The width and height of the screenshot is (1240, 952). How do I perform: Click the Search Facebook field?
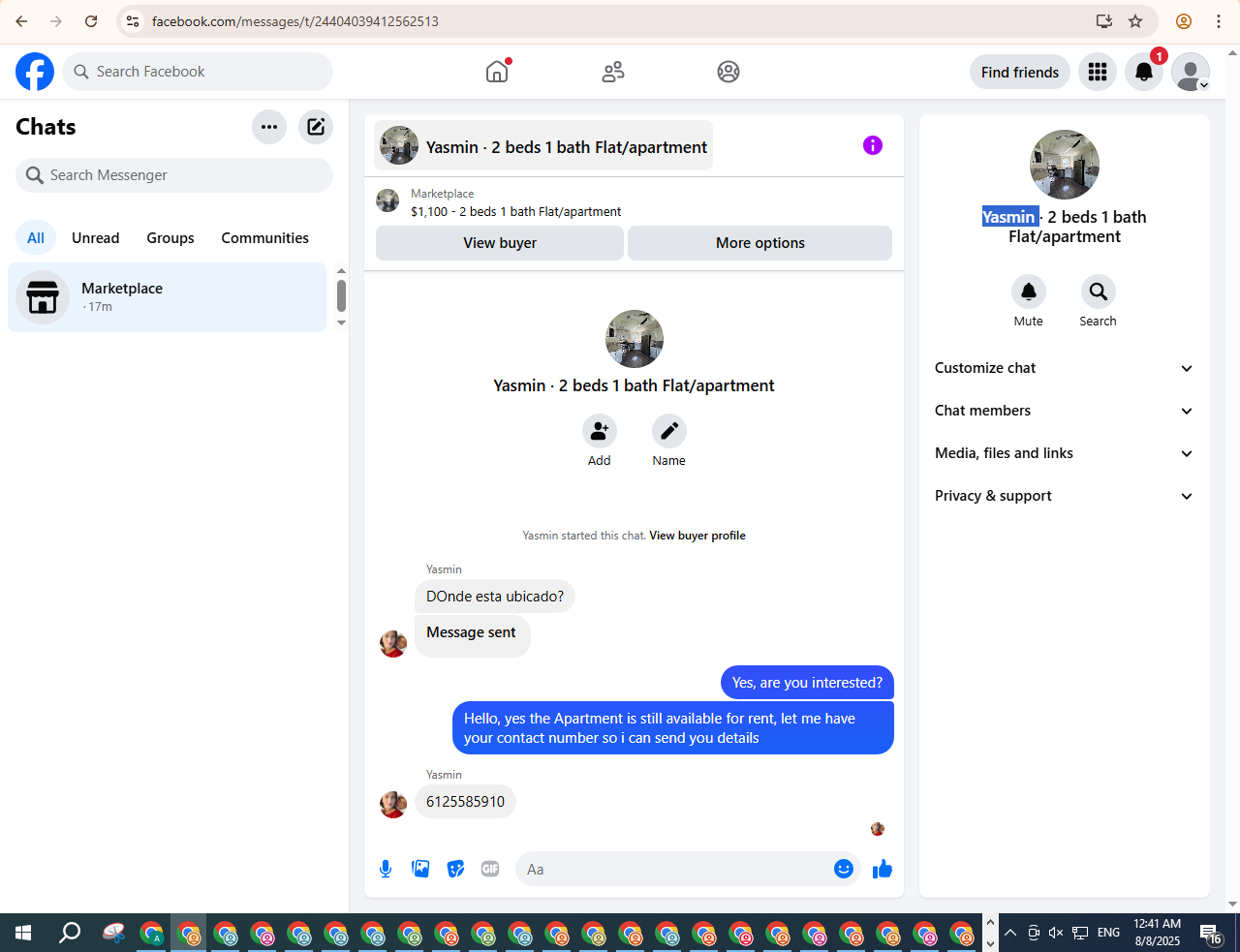click(198, 72)
